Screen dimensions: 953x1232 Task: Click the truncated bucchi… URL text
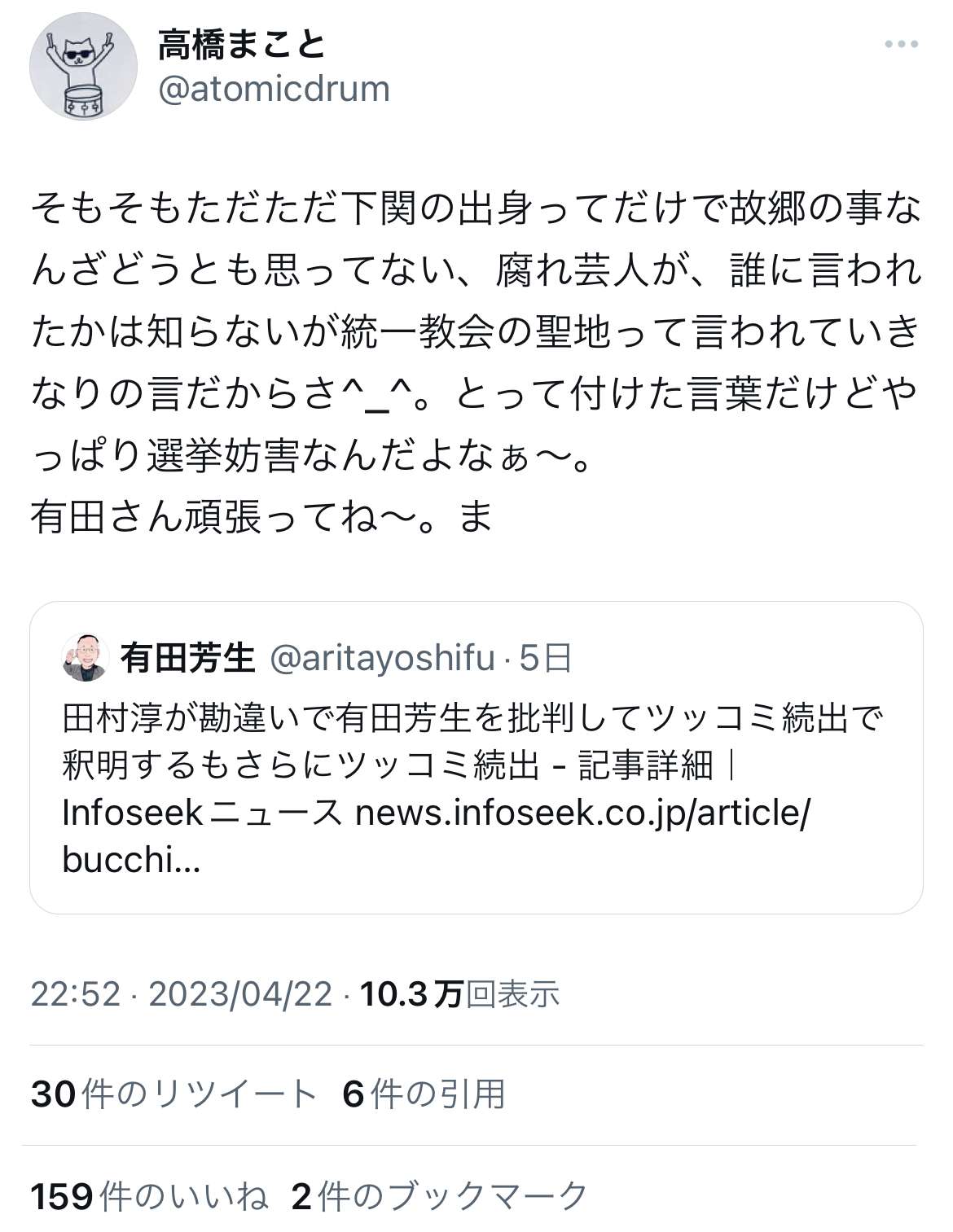coord(131,860)
